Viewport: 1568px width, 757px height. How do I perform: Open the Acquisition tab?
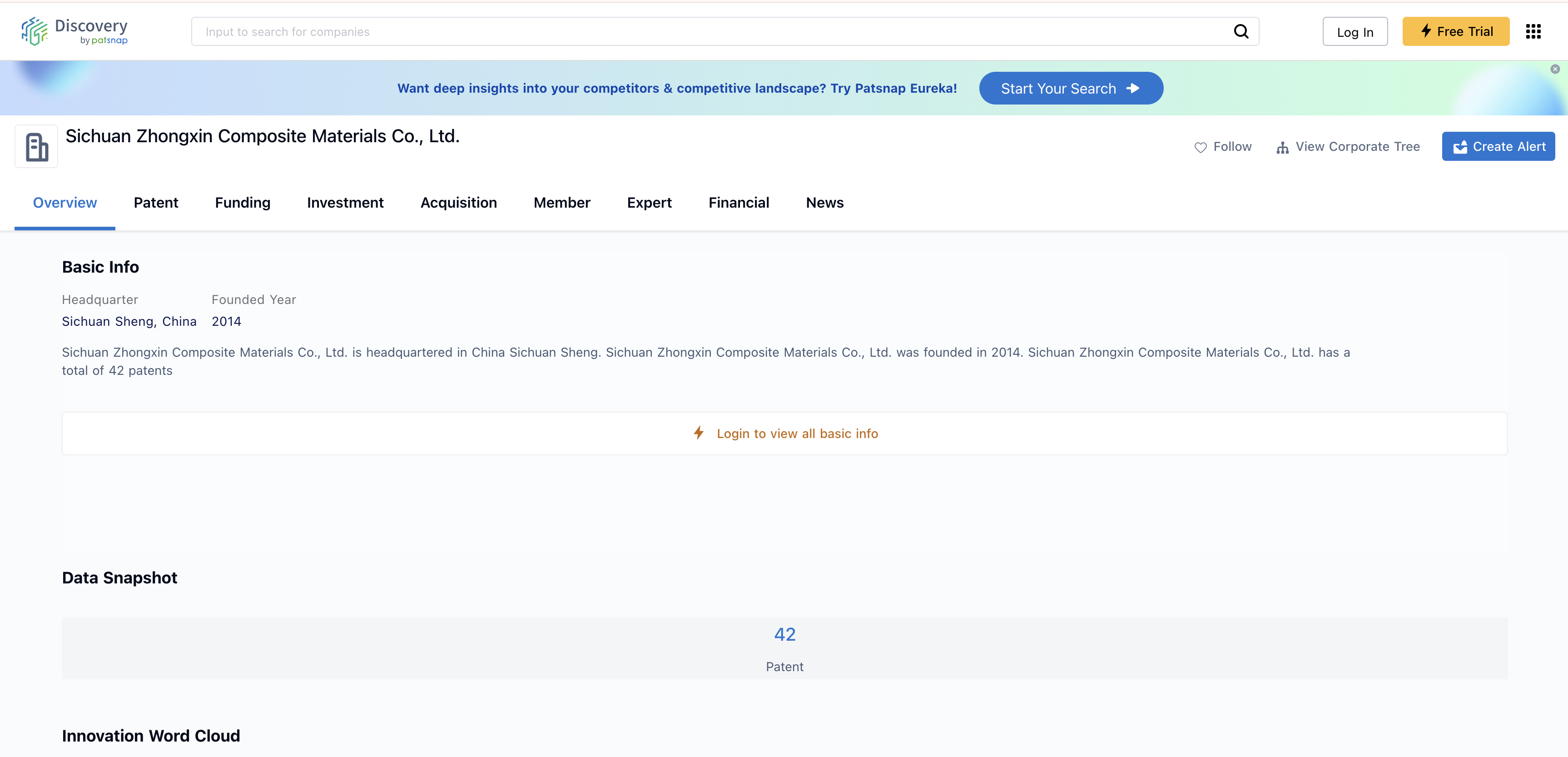point(458,203)
